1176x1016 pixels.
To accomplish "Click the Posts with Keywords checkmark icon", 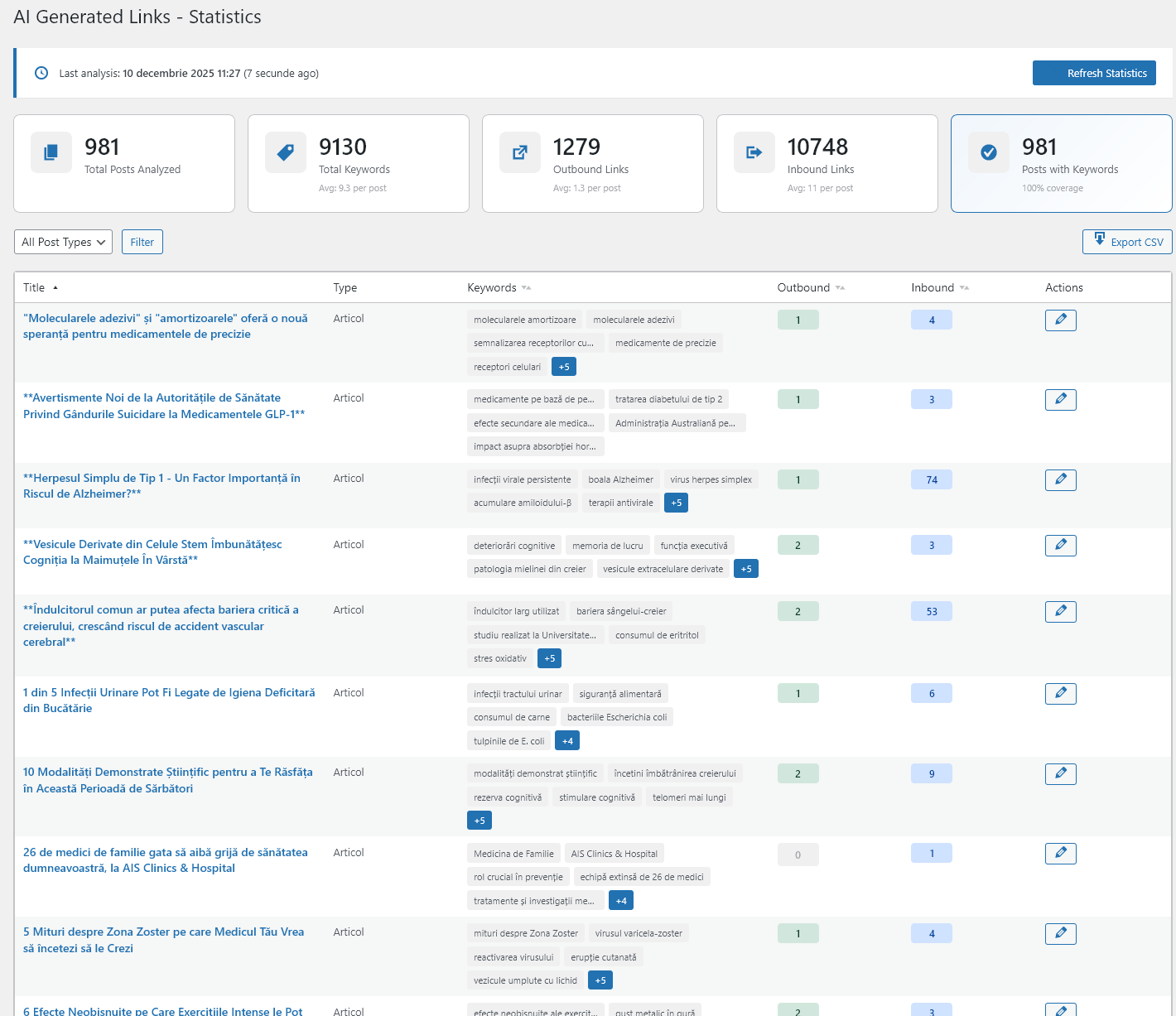I will click(x=988, y=152).
